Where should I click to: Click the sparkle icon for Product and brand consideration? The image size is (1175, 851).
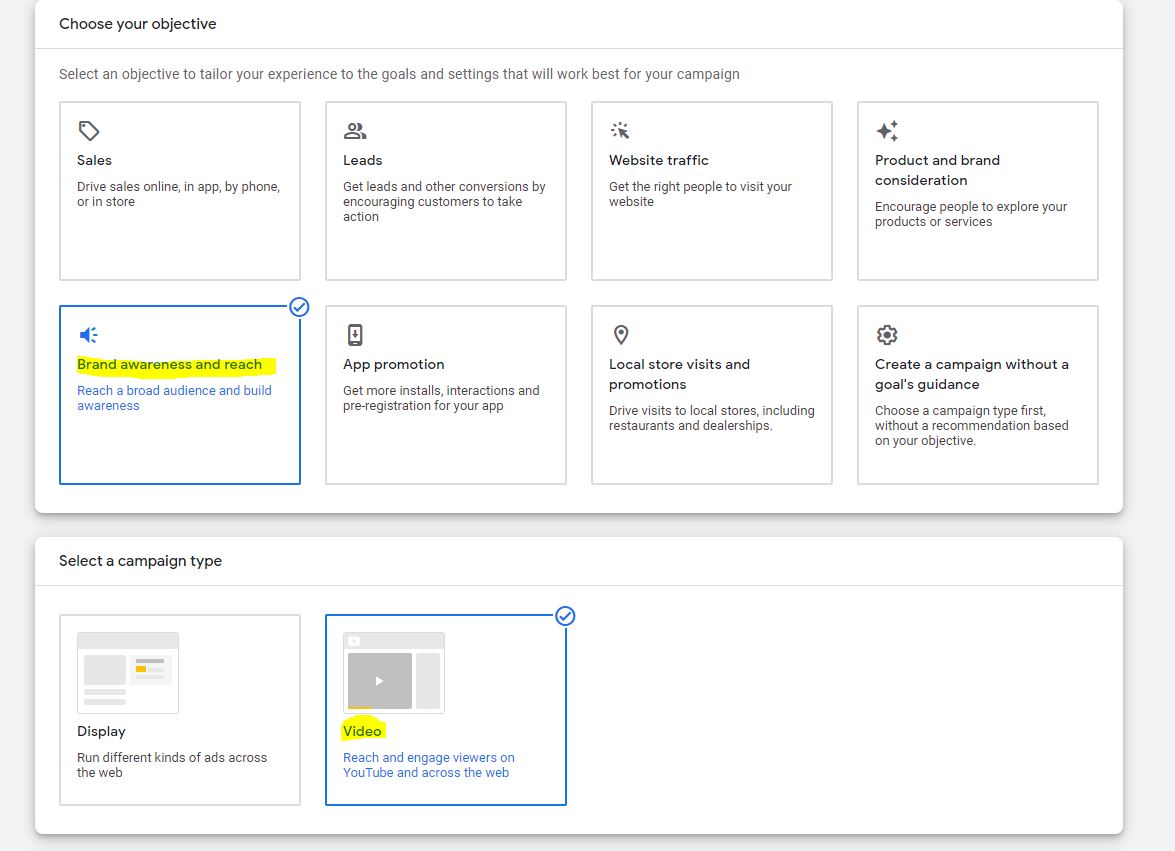[887, 131]
